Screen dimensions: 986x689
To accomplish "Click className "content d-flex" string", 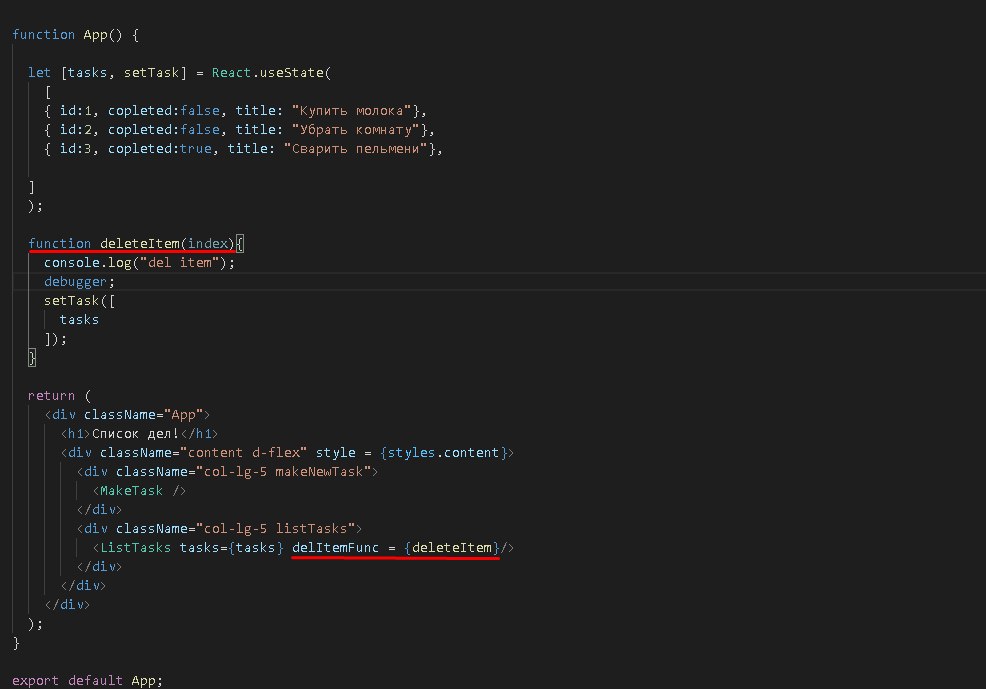I will [x=243, y=453].
